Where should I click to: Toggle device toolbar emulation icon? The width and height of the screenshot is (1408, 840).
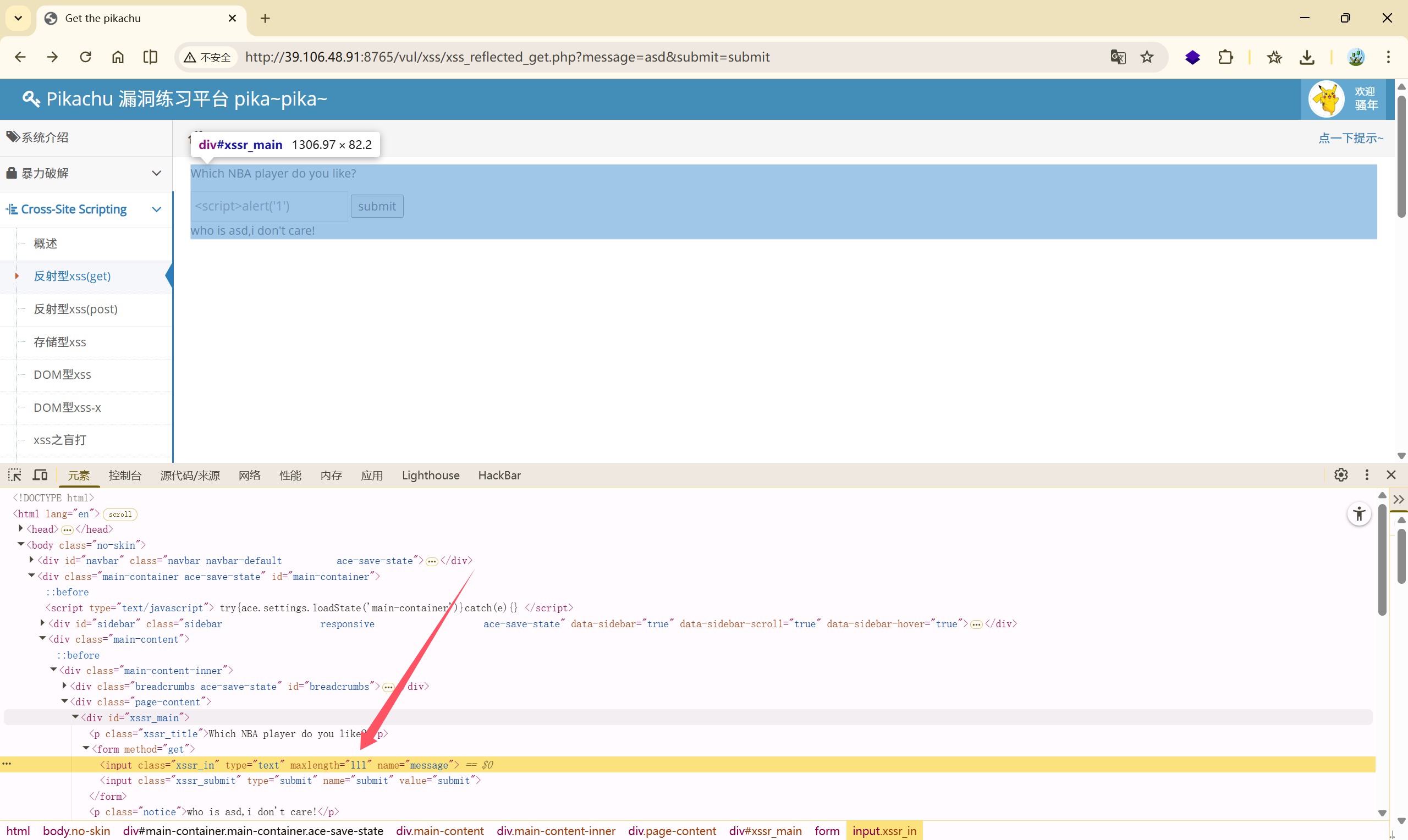[40, 475]
